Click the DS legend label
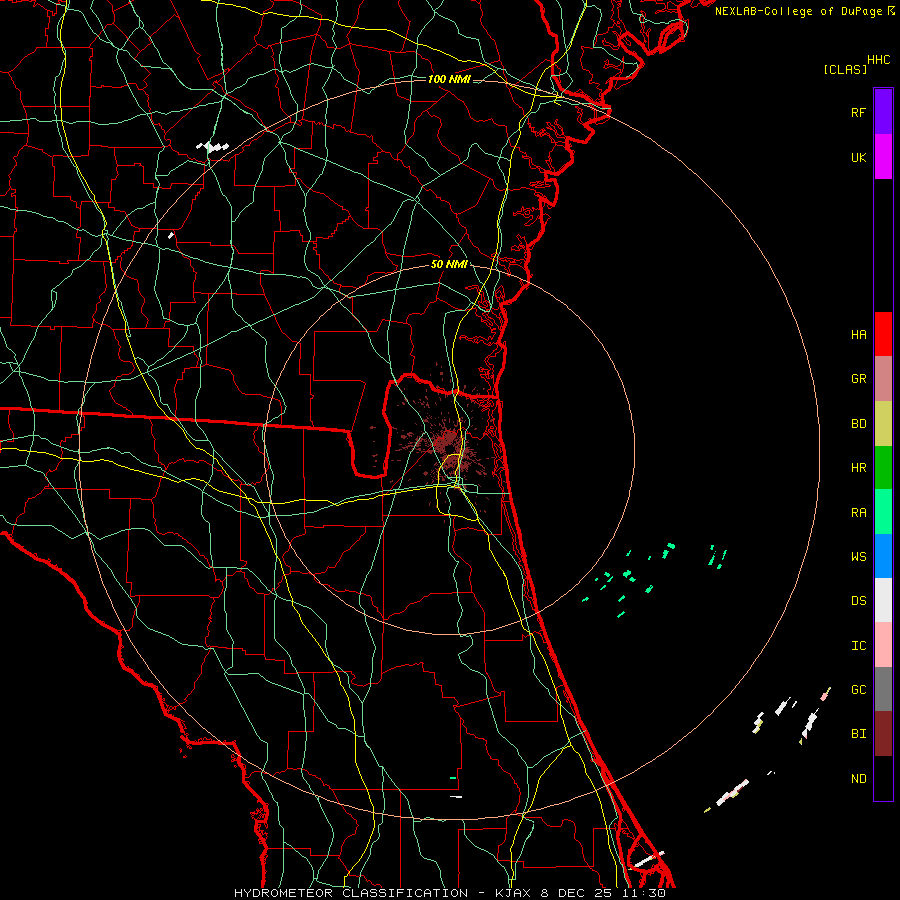Viewport: 900px width, 900px height. coord(858,601)
